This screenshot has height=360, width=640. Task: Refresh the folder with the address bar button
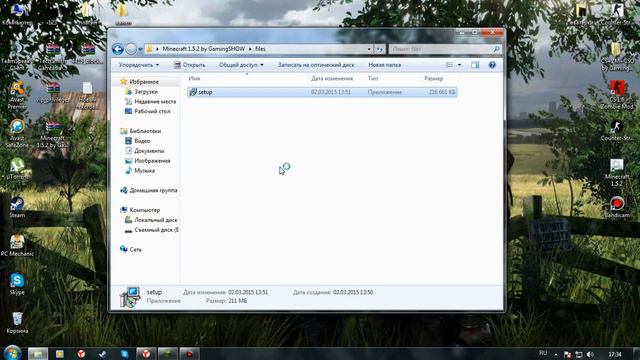pos(380,49)
